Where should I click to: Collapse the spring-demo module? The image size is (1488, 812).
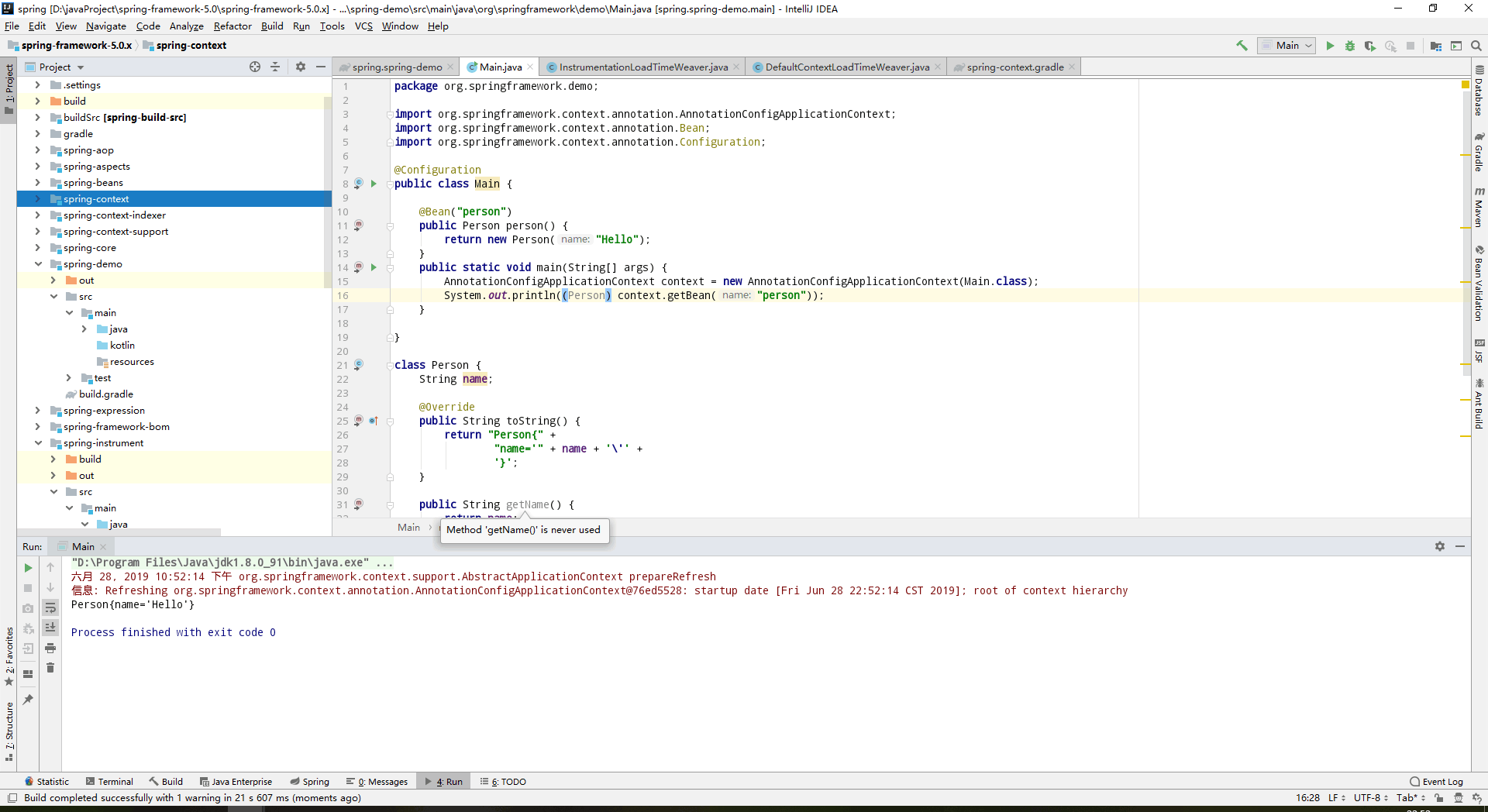[x=37, y=264]
